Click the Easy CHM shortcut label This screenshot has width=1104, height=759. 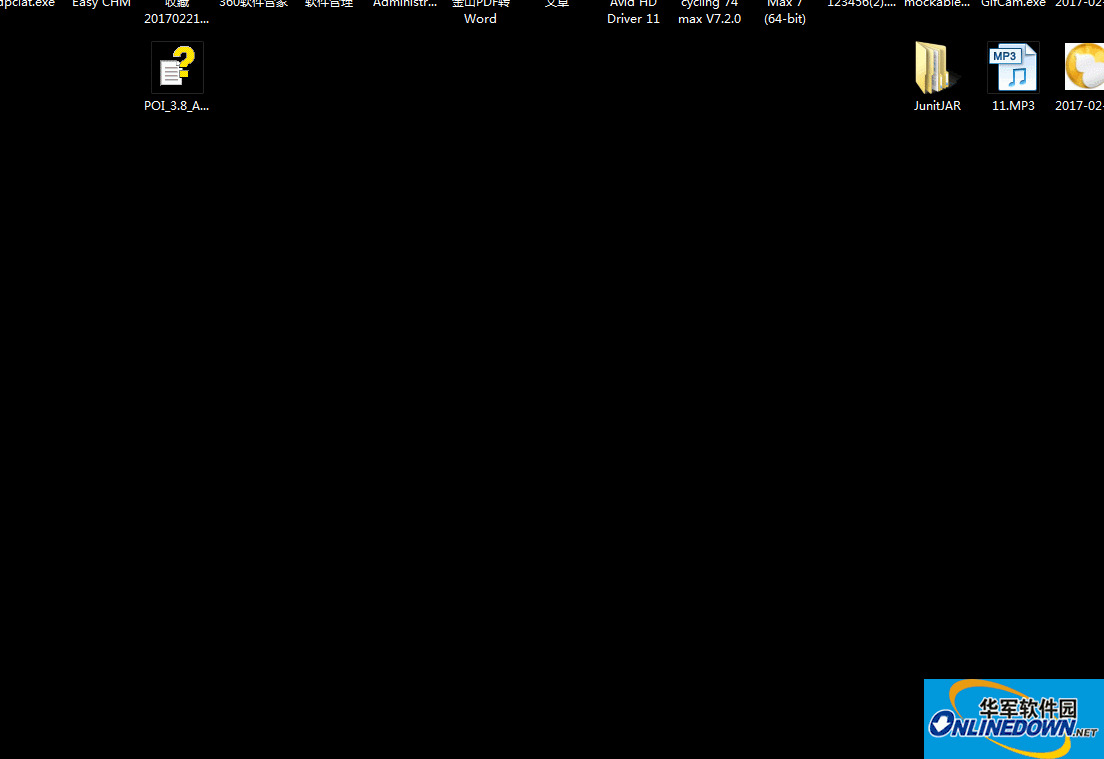pos(101,4)
